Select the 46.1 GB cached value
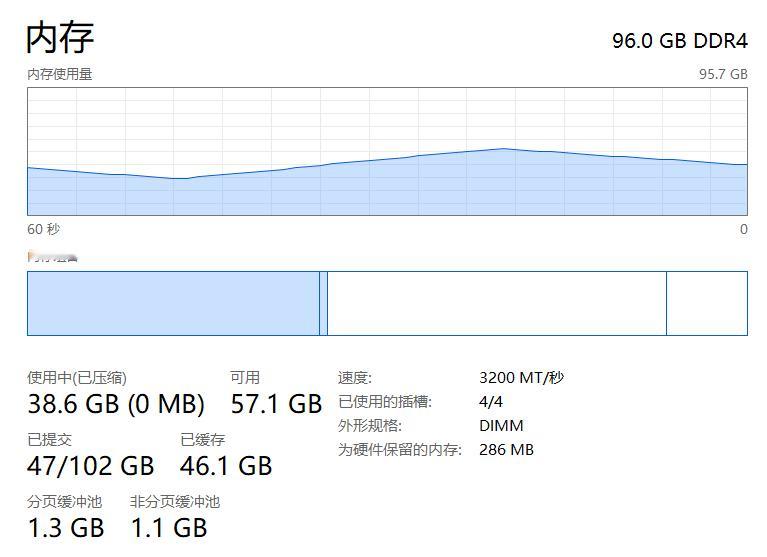767x557 pixels. tap(226, 466)
